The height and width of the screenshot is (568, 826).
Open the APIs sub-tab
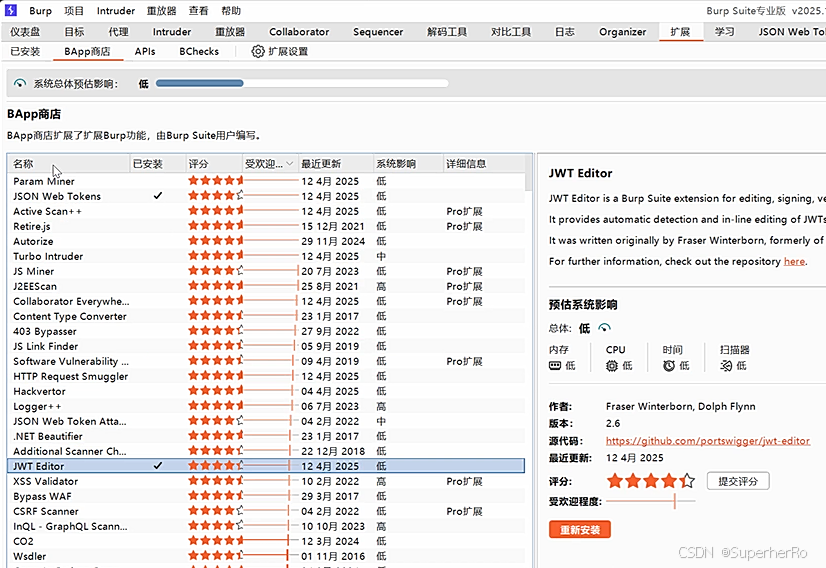pyautogui.click(x=145, y=51)
